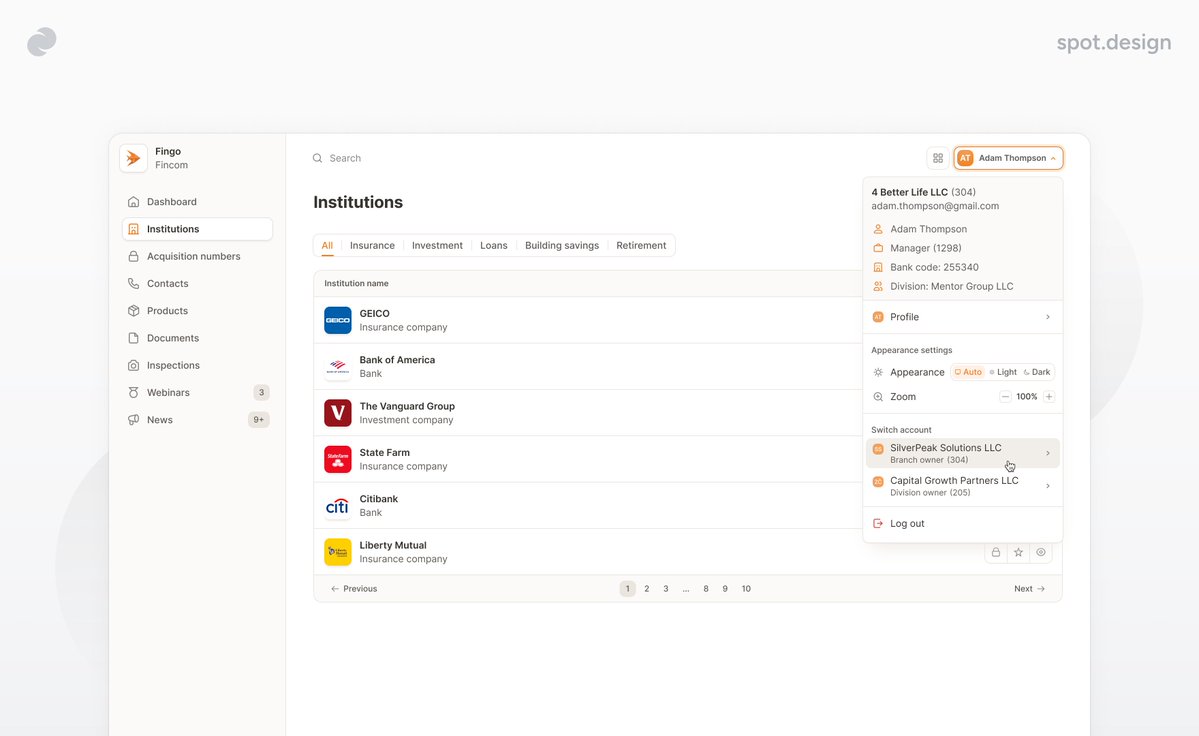
Task: Collapse the Adam Thompson account dropdown
Action: click(x=1009, y=158)
